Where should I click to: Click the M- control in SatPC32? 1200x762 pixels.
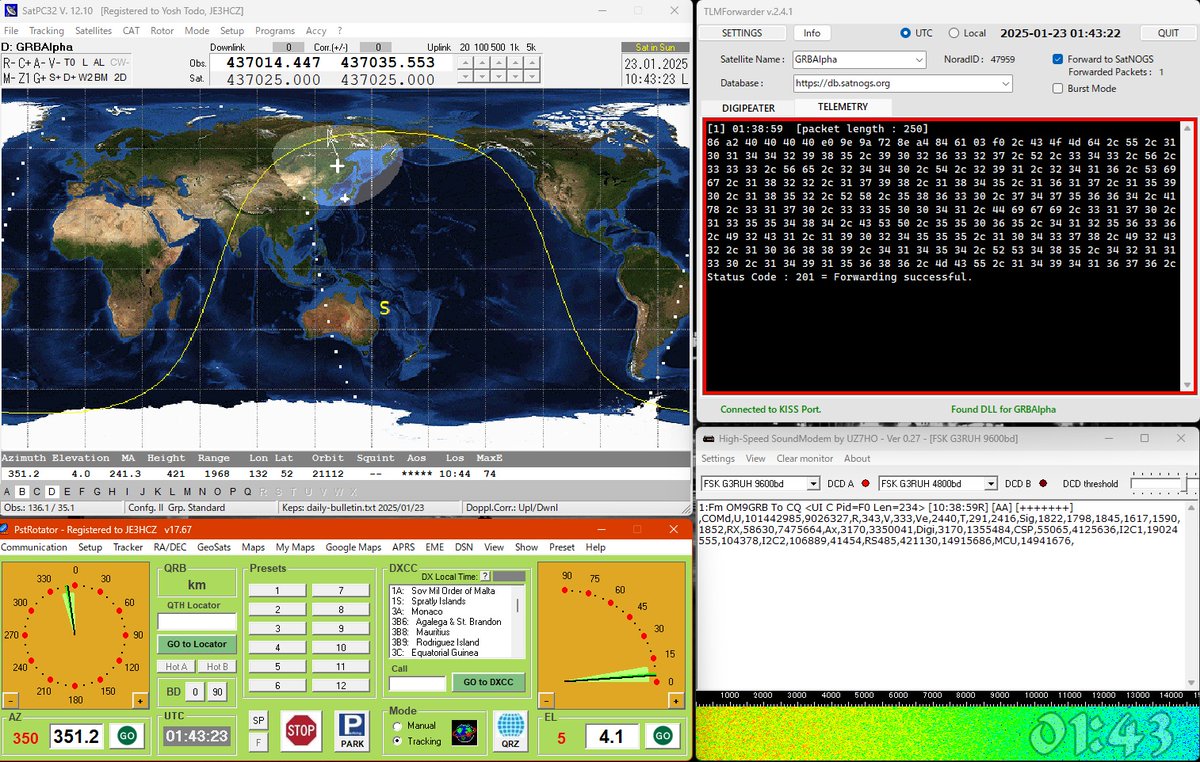pos(8,78)
